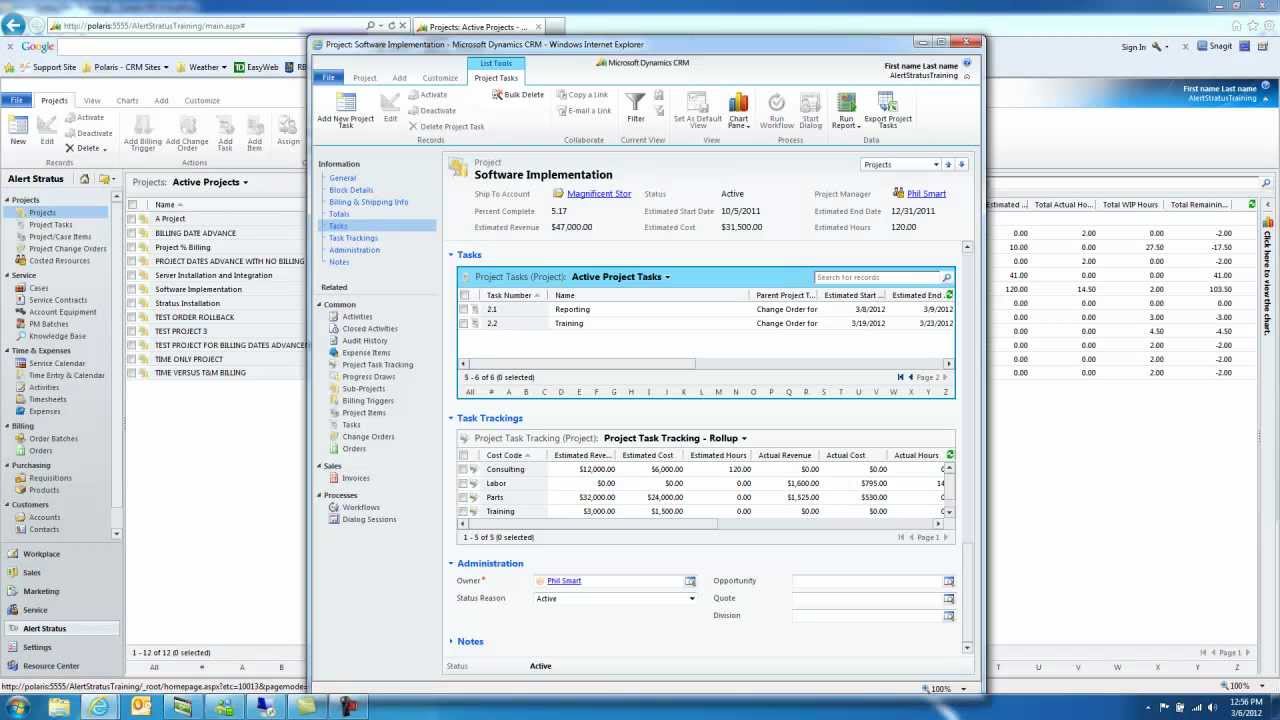1280x720 pixels.
Task: Expand the Notes section
Action: 451,642
